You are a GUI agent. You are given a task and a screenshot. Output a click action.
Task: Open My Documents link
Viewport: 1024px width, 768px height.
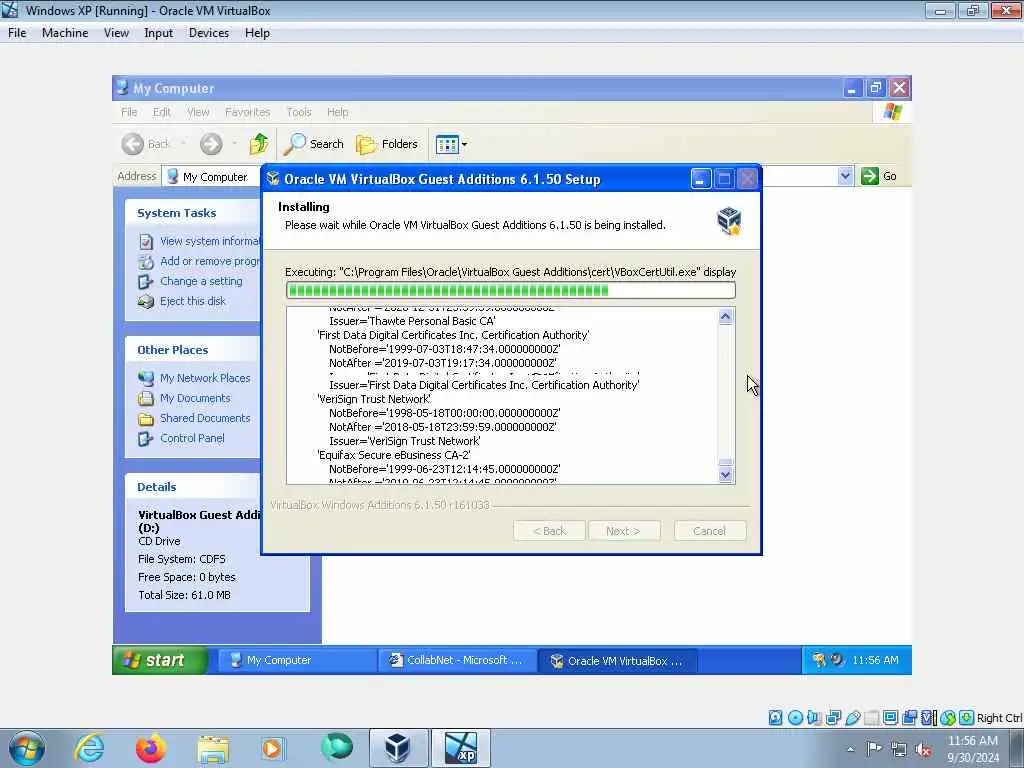click(195, 398)
